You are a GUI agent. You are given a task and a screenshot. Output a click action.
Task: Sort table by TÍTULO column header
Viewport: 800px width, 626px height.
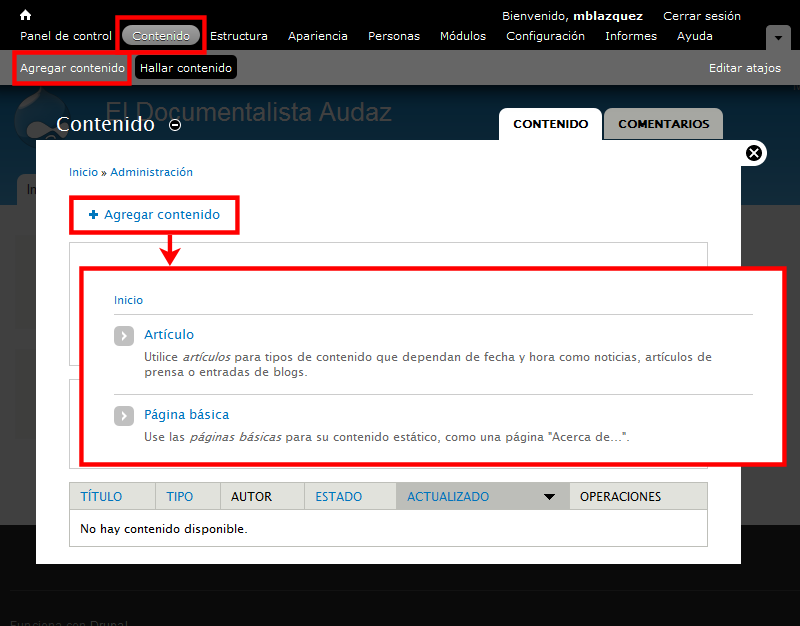coord(101,497)
